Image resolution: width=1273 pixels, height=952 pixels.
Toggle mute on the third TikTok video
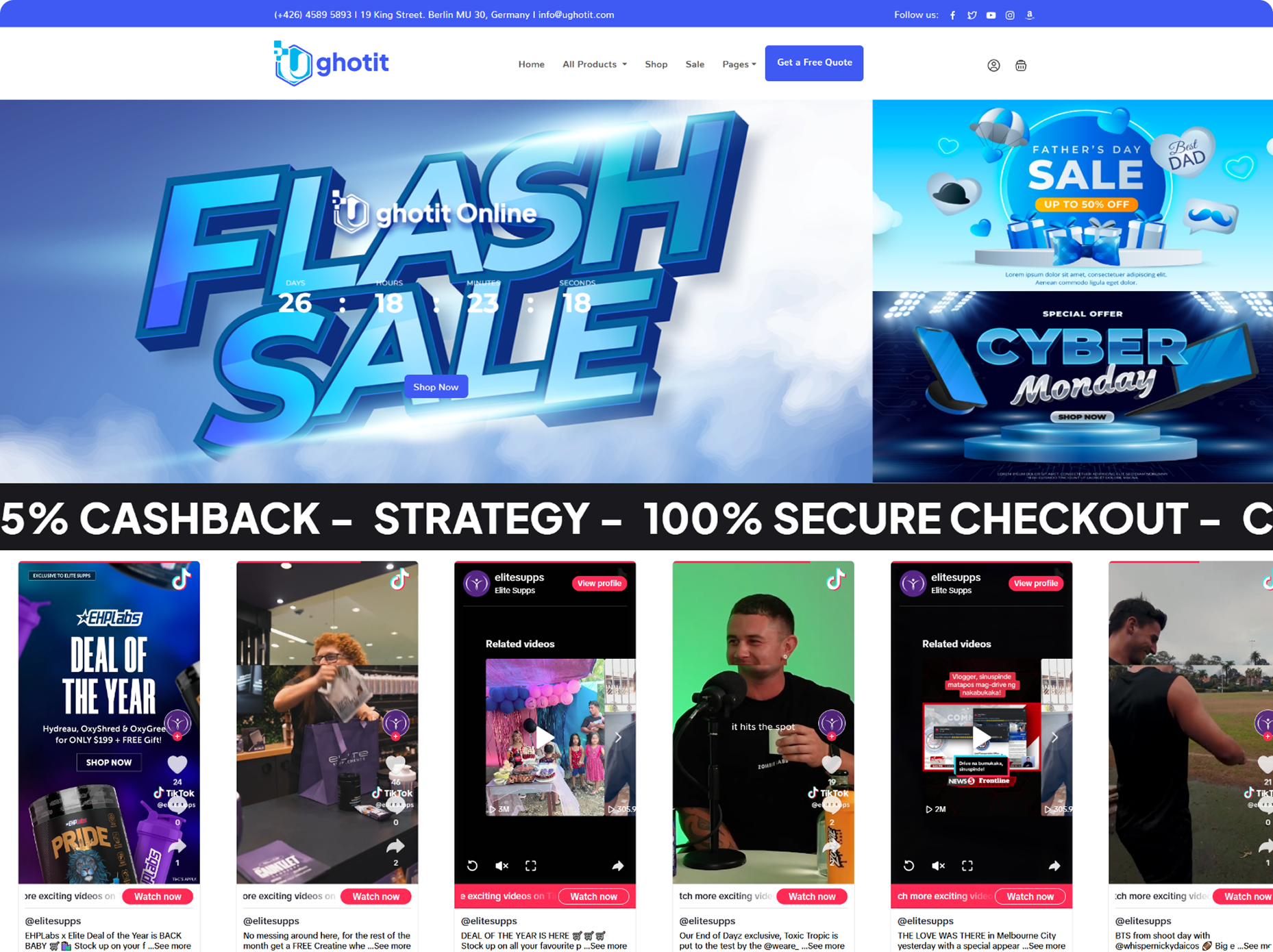[x=502, y=866]
